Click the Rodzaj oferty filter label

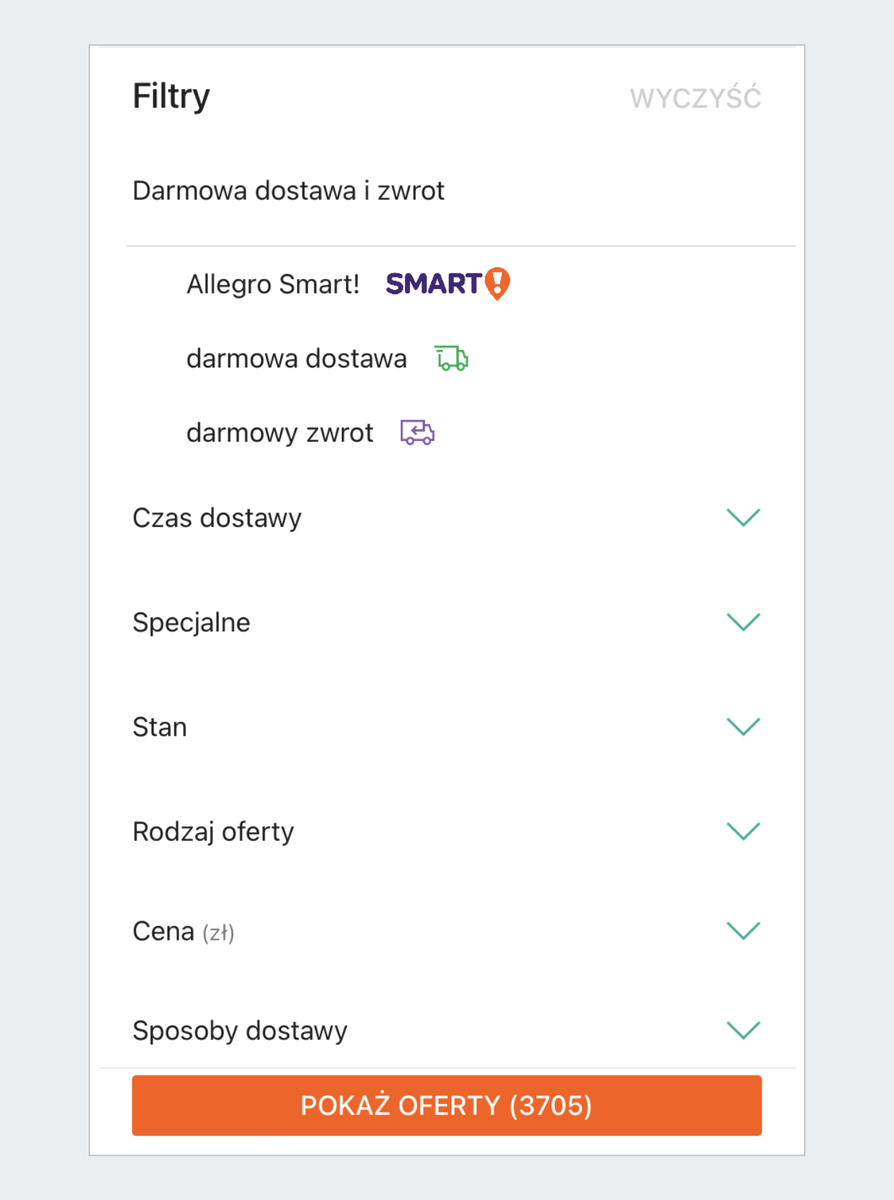coord(213,832)
